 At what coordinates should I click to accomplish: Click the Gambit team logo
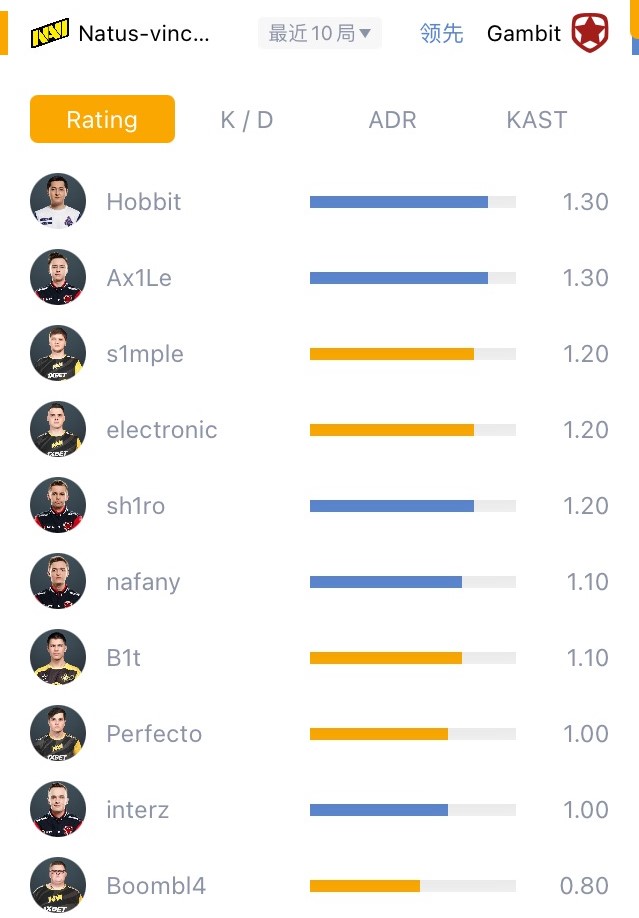point(590,33)
